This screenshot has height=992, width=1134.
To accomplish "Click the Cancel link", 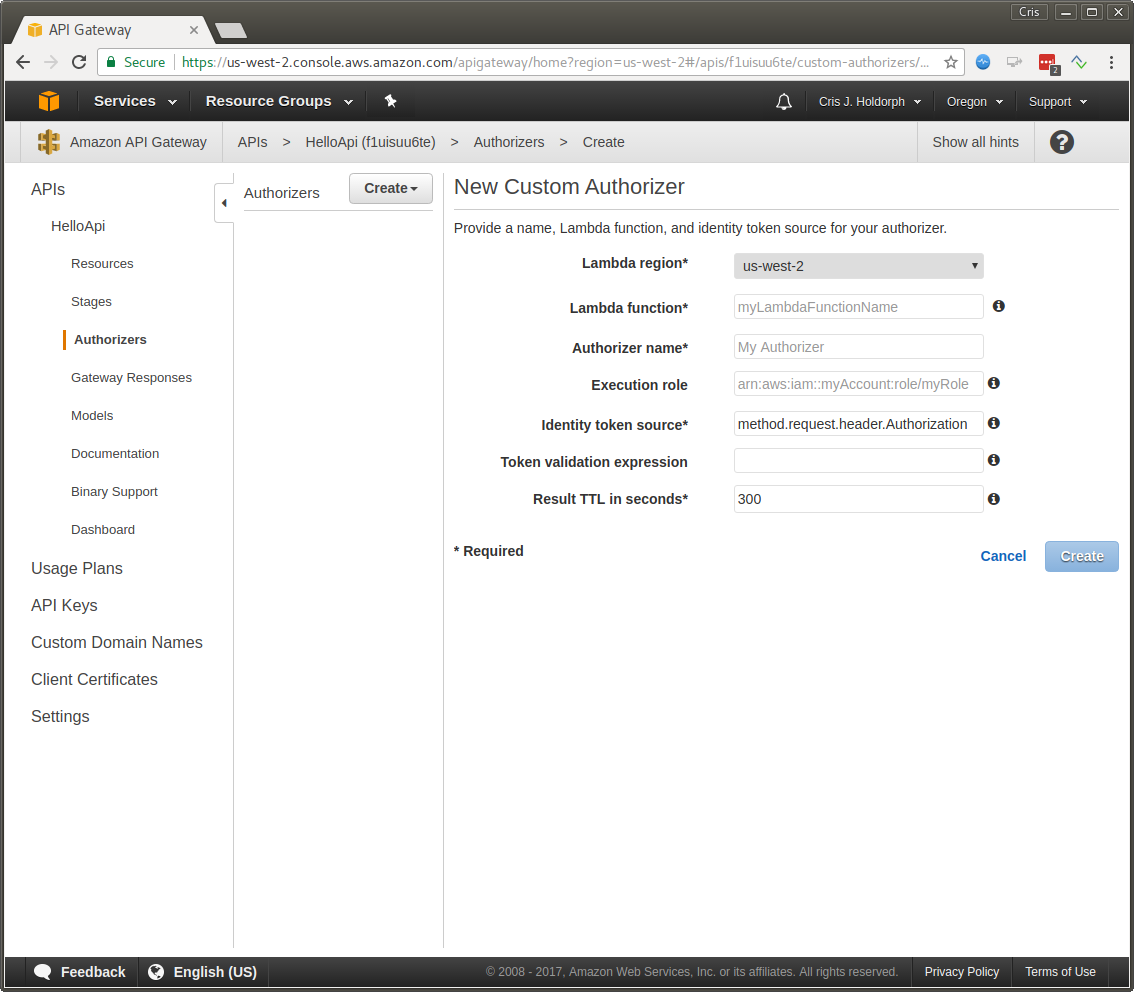I will click(1003, 556).
